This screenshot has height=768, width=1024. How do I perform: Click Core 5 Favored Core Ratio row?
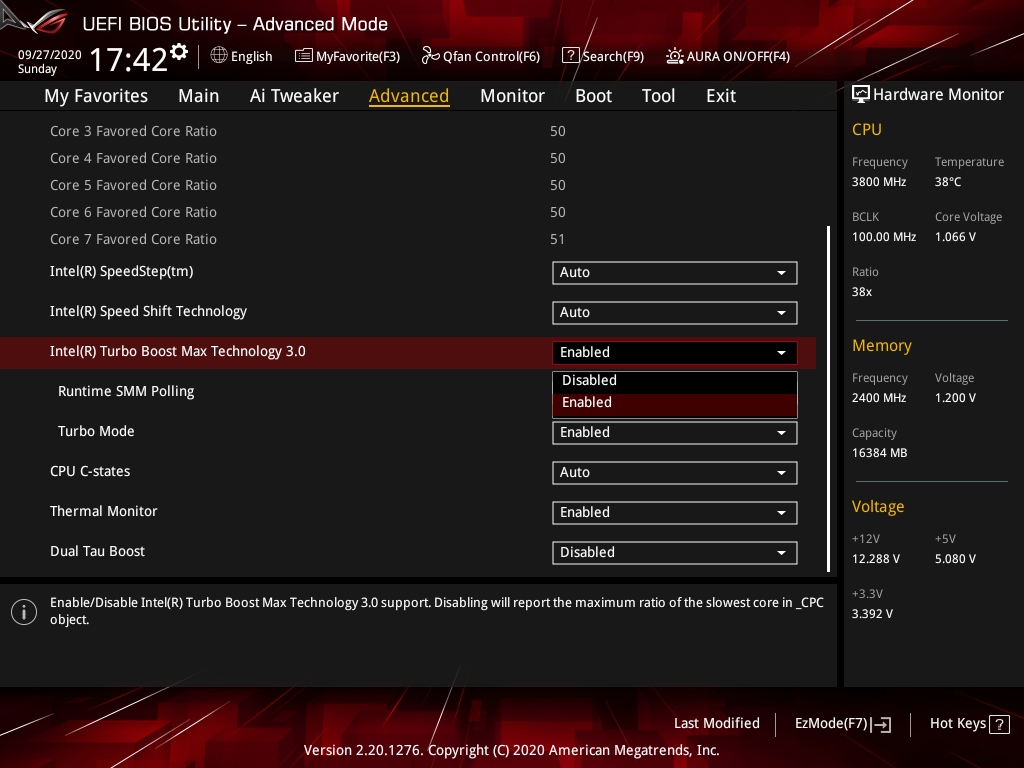[307, 185]
